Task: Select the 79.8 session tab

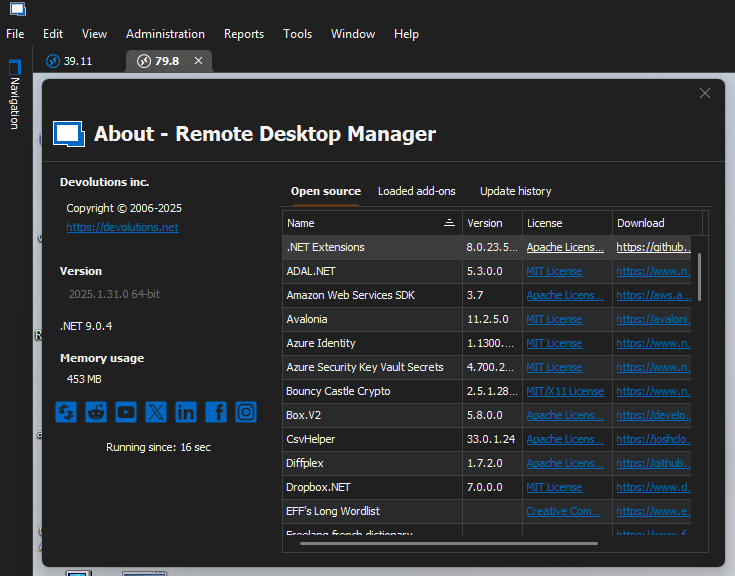Action: 167,61
